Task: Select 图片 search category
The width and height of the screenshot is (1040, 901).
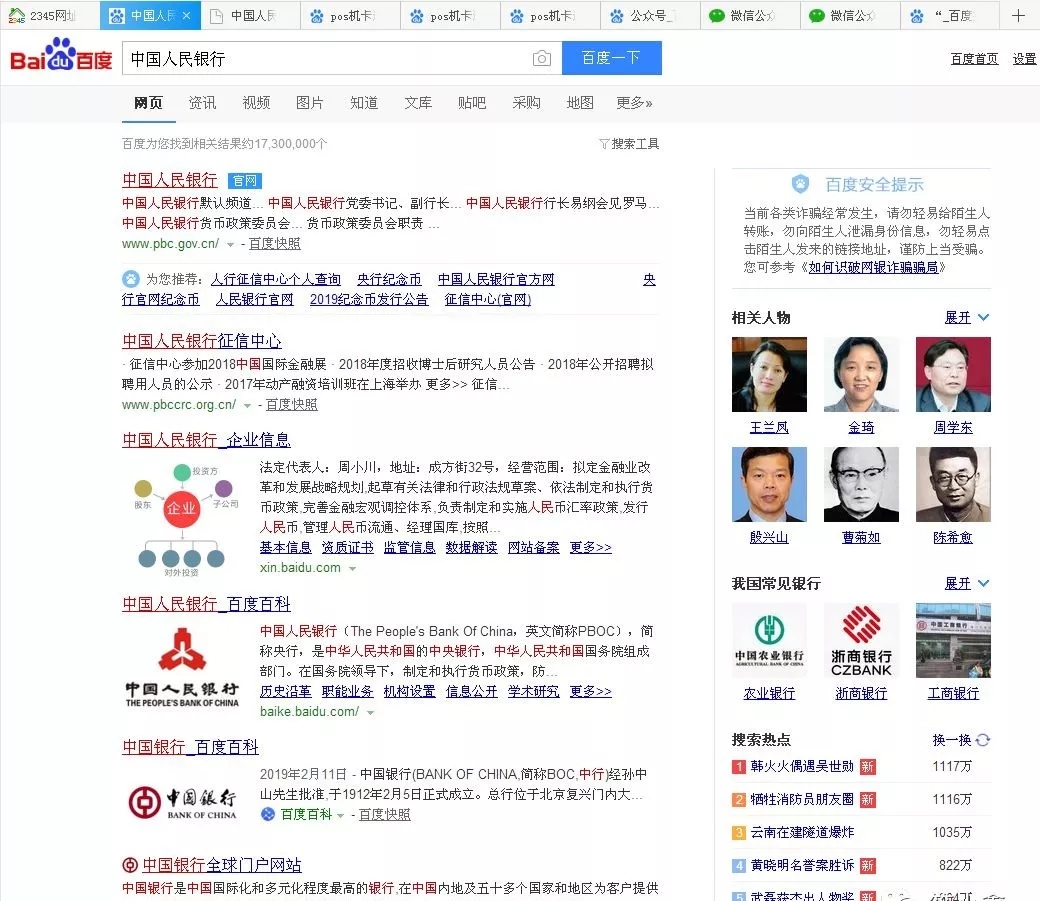Action: pos(310,103)
